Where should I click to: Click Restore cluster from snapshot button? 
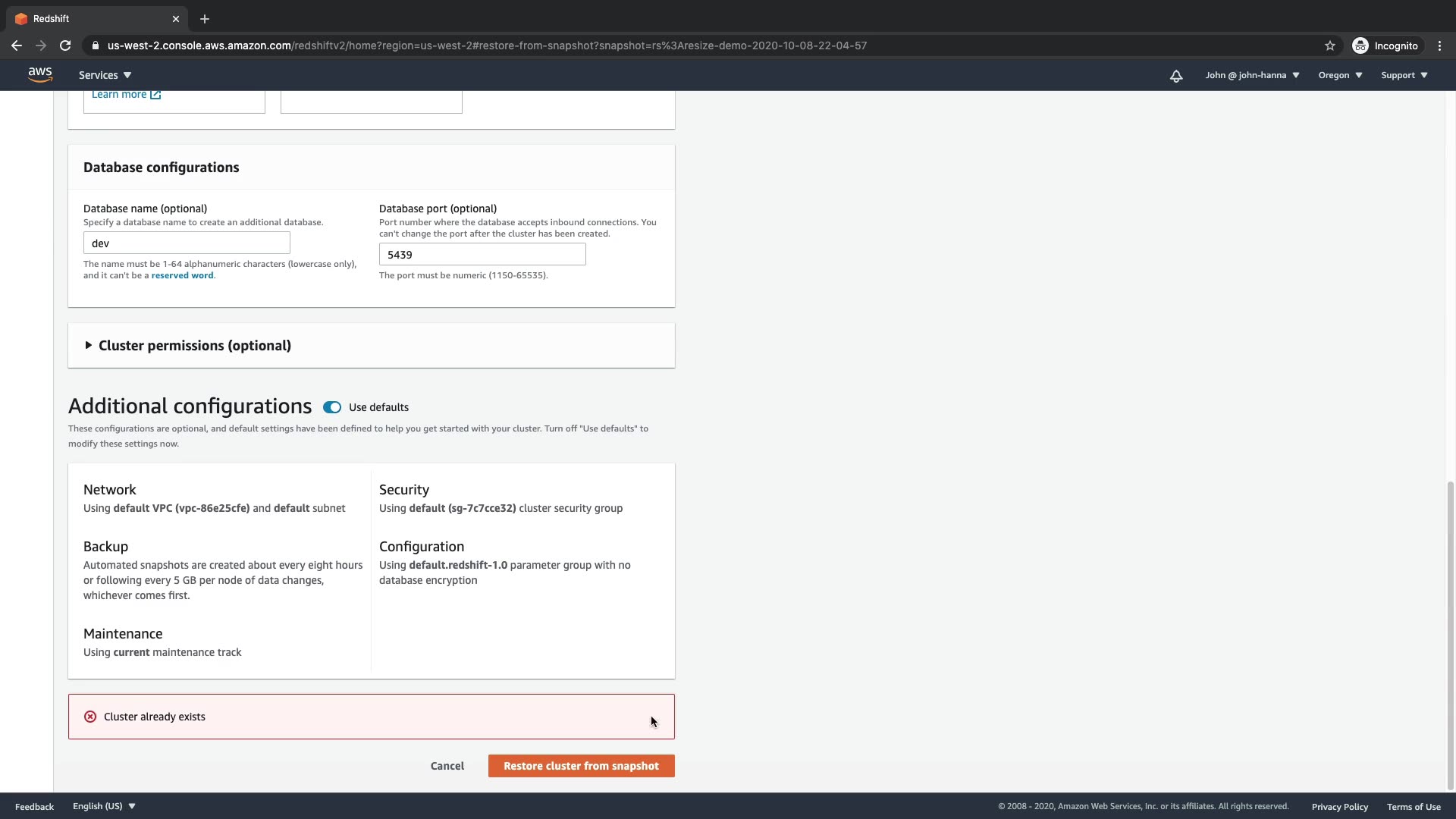coord(581,766)
